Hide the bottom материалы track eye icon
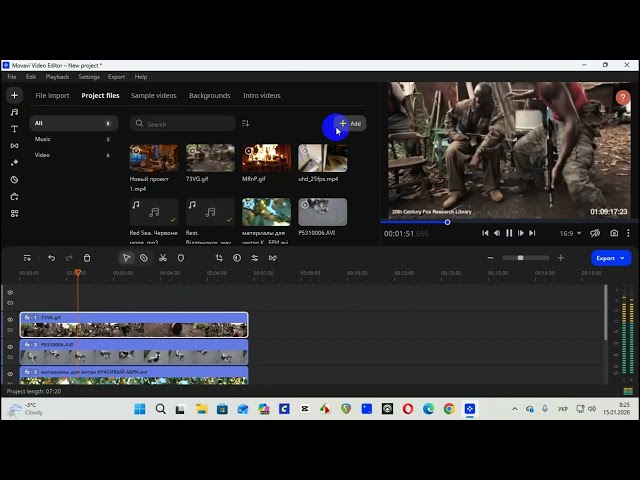Viewport: 640px width, 480px height. (x=10, y=374)
